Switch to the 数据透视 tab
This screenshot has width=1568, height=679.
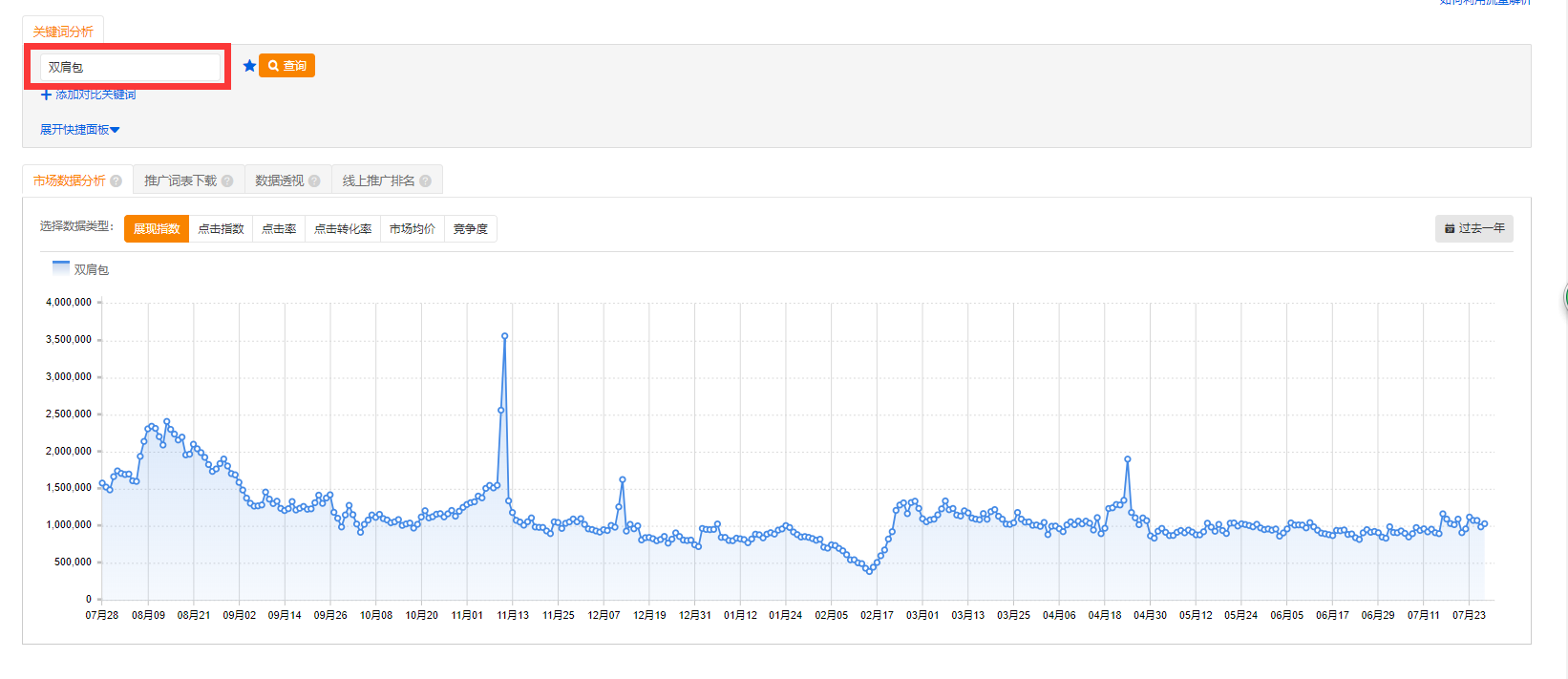[279, 180]
